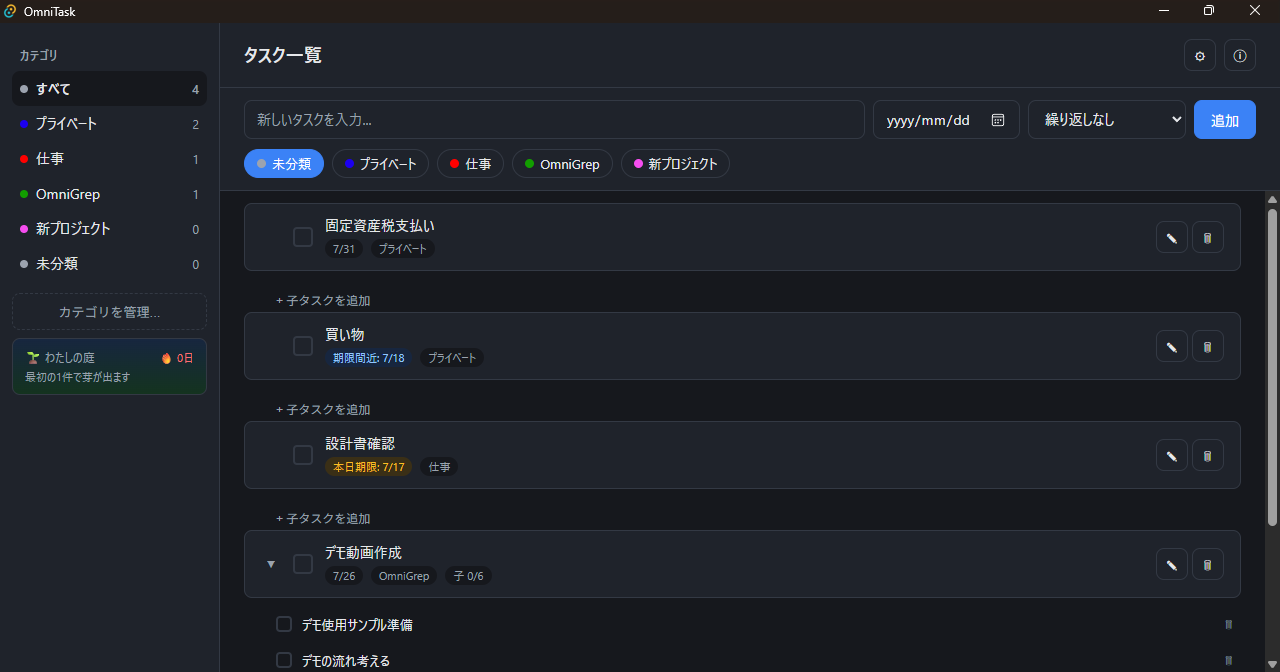Delete subtask デモの流れ考える via its icon
This screenshot has width=1280, height=672.
point(1229,661)
